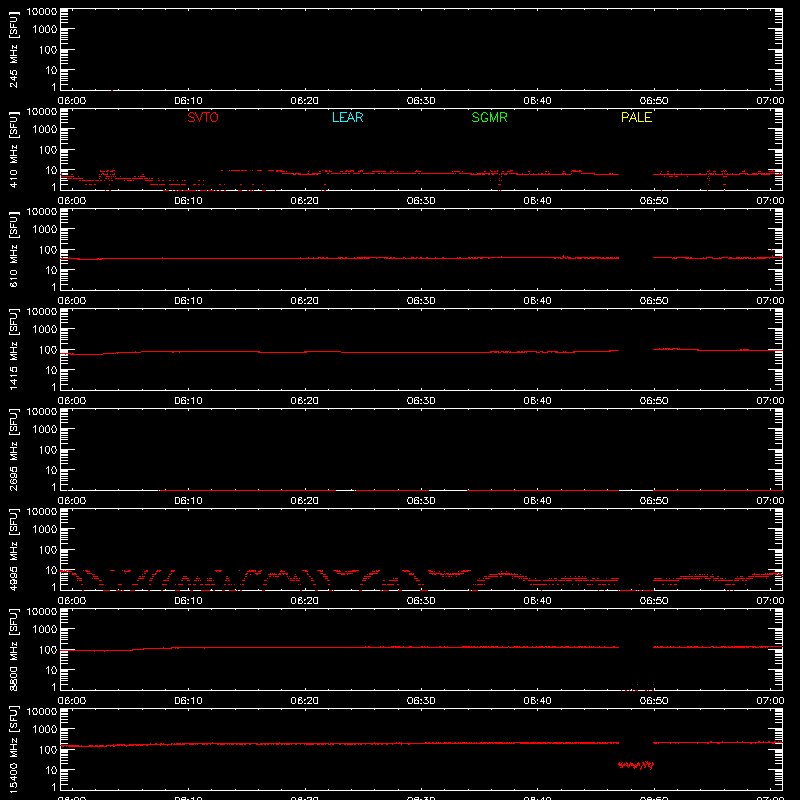Click the cyan LEAR station label
This screenshot has width=800, height=800.
click(x=347, y=117)
